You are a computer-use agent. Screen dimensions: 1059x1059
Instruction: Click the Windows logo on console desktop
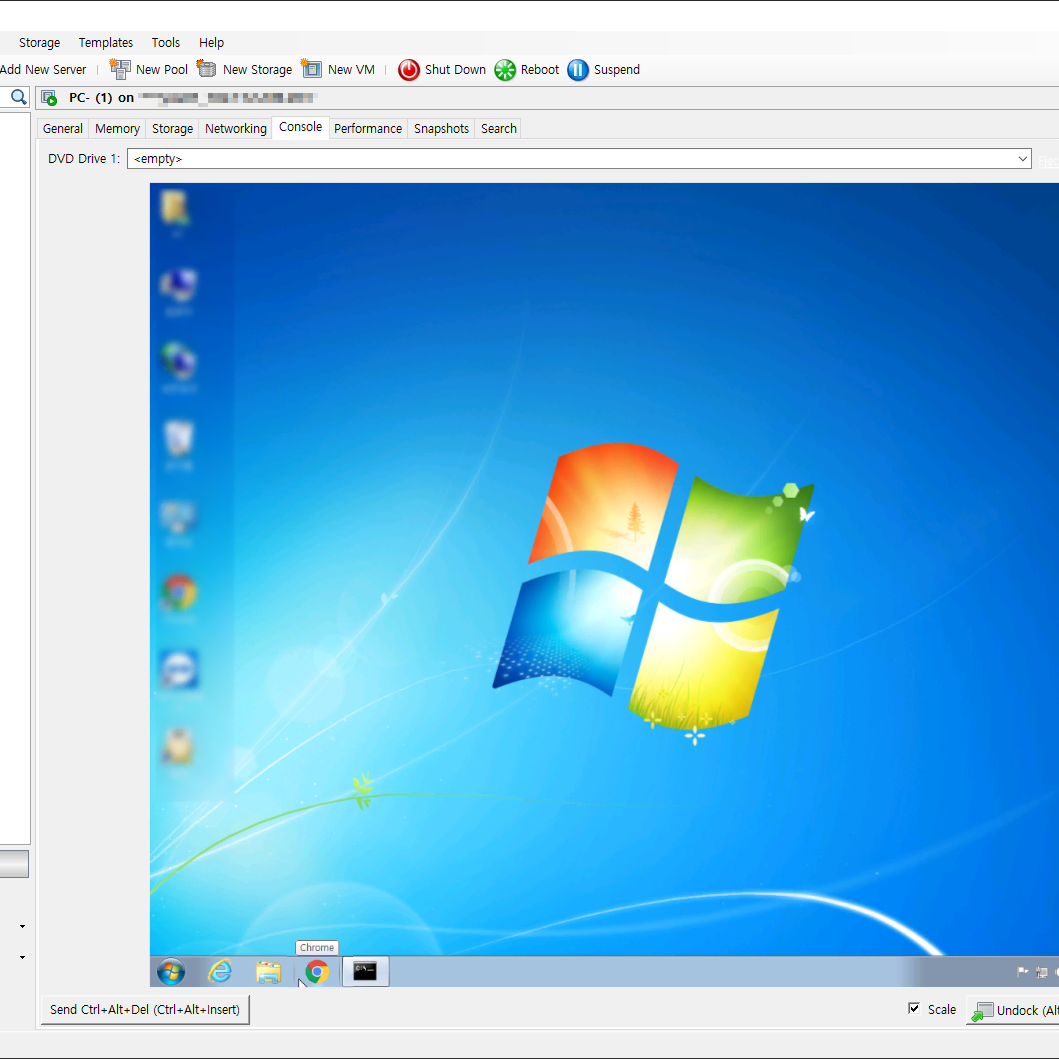(653, 586)
